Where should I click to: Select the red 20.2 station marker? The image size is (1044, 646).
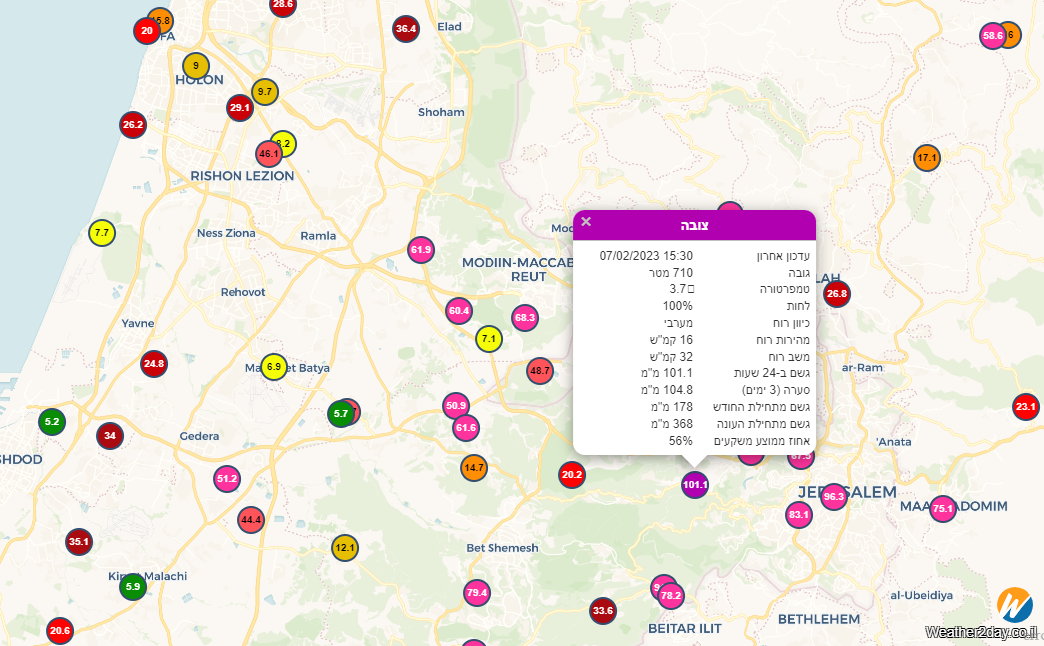coord(572,476)
